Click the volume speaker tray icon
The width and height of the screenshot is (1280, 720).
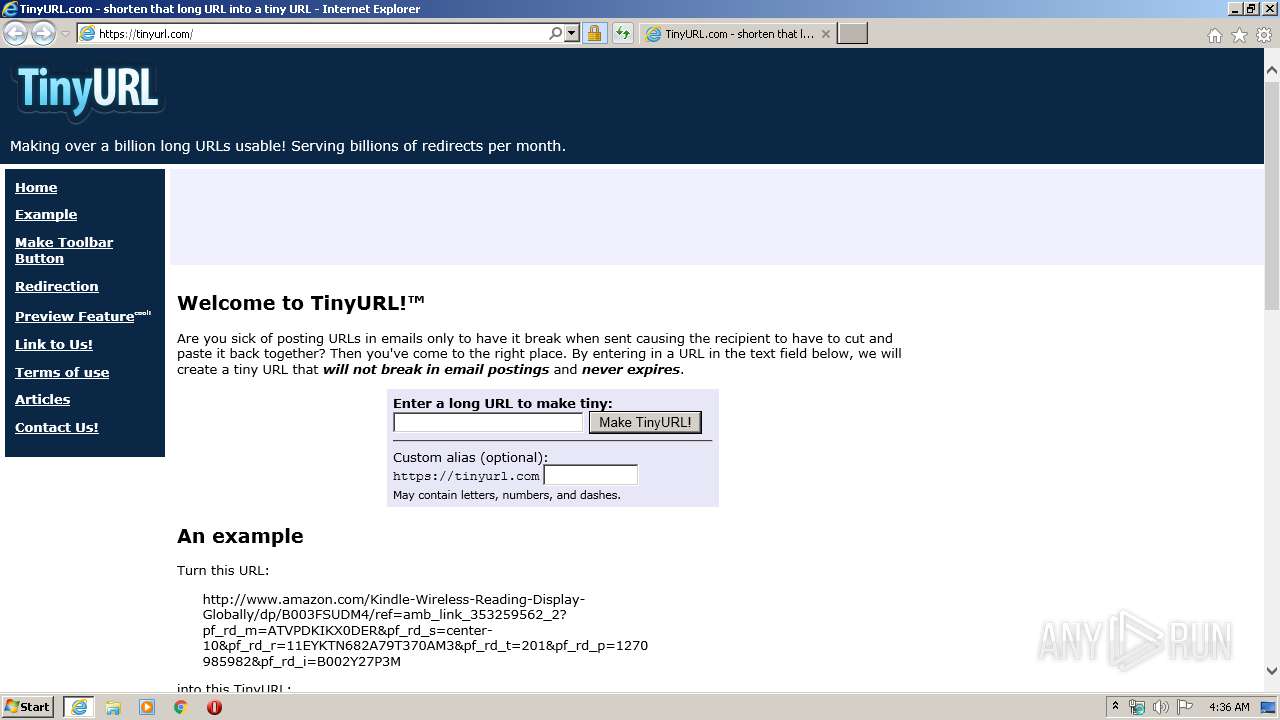(x=1161, y=707)
